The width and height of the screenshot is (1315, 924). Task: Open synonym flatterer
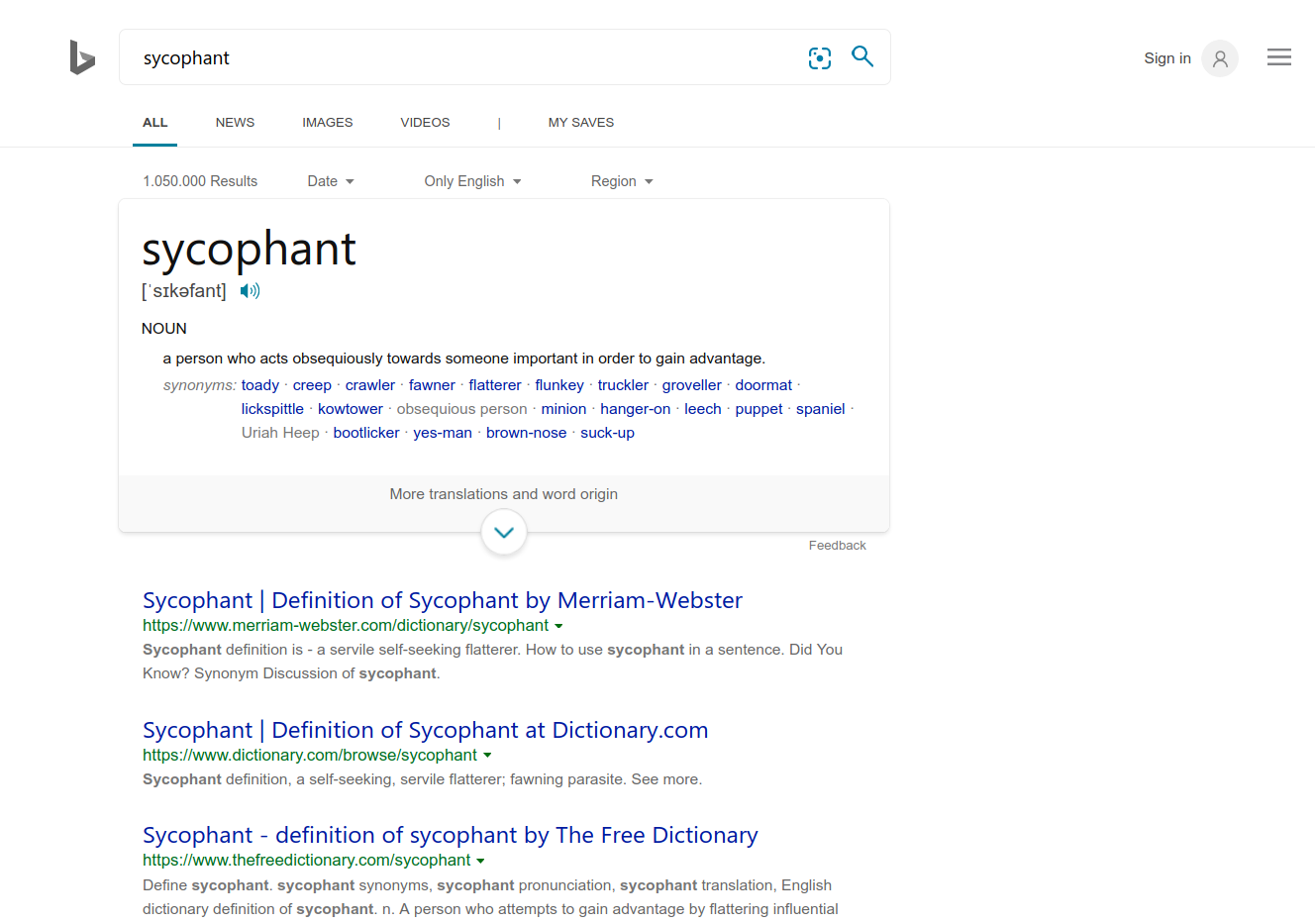click(x=495, y=385)
